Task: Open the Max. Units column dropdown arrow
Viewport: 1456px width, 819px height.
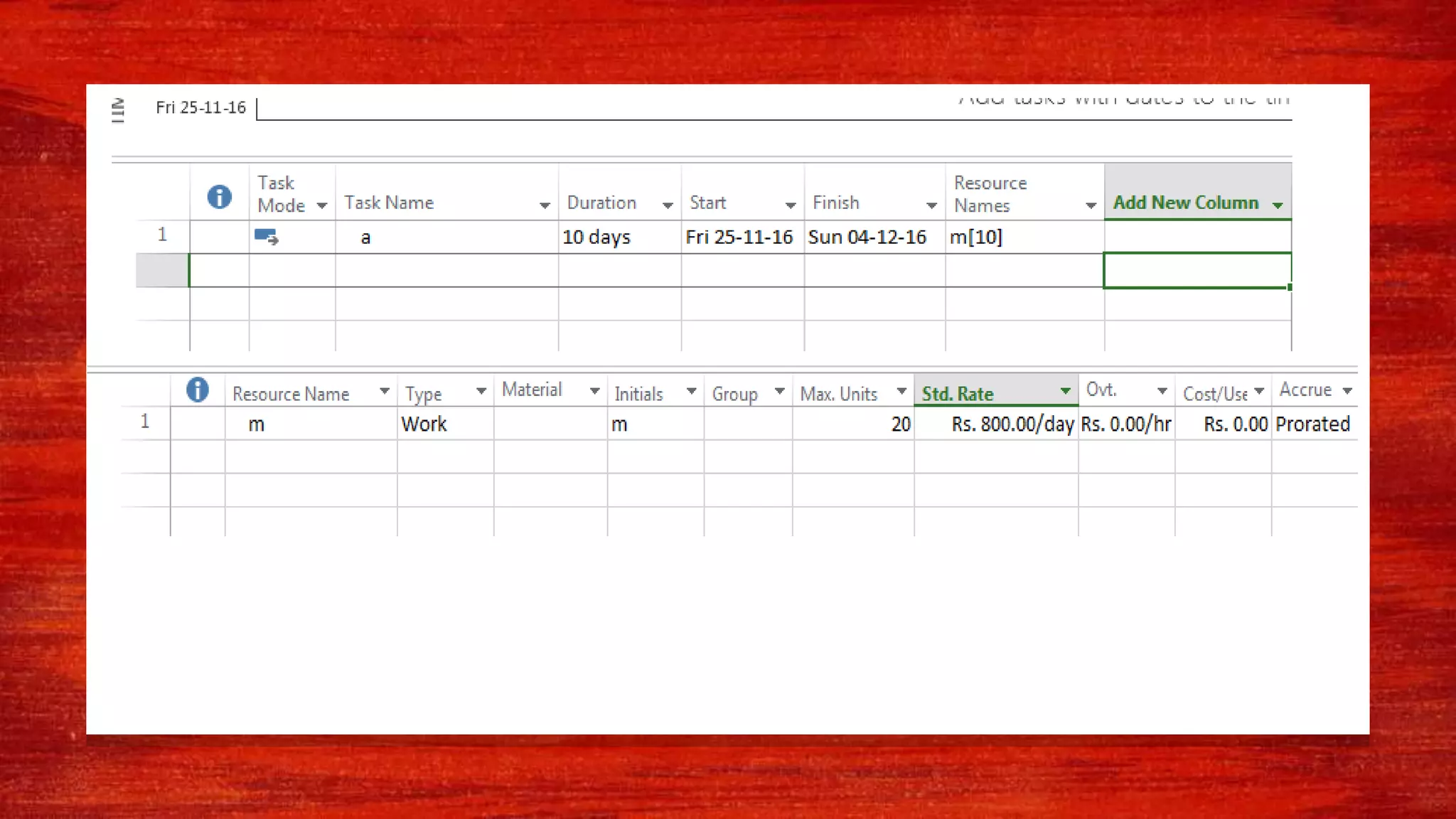Action: click(x=901, y=391)
